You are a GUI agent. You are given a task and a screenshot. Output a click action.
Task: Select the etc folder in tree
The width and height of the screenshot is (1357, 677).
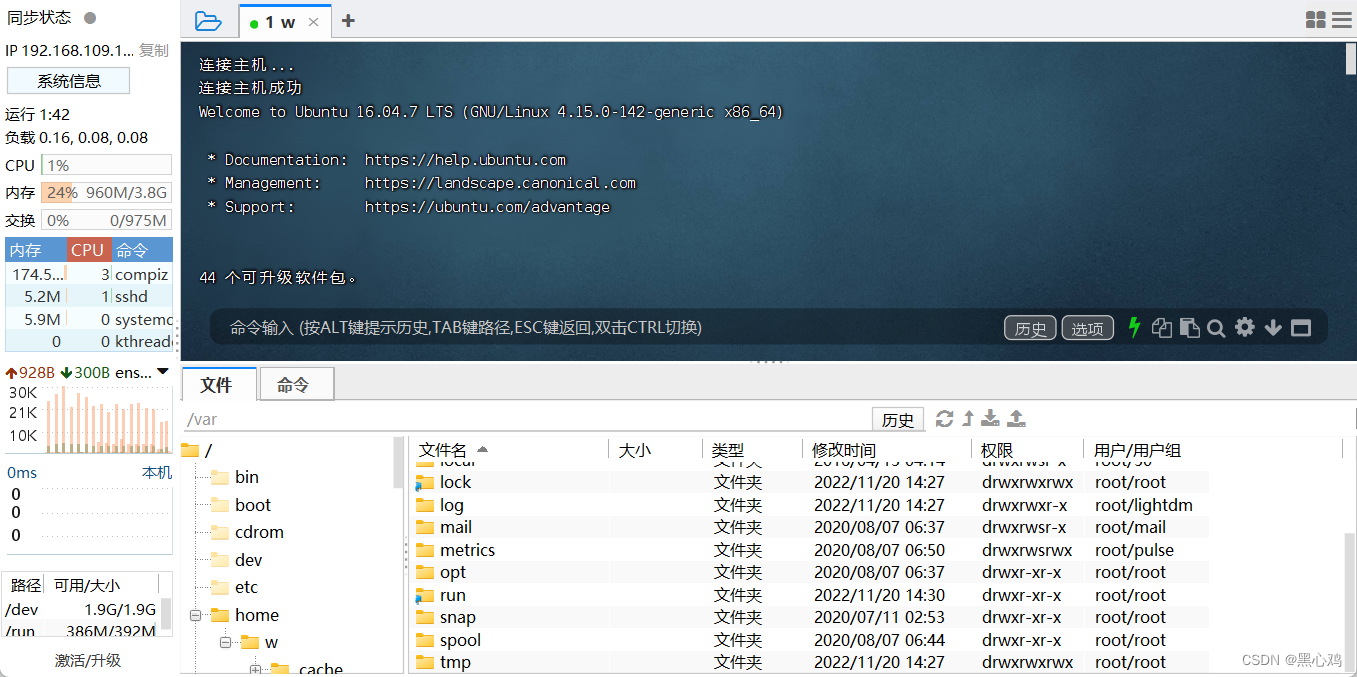click(x=234, y=587)
